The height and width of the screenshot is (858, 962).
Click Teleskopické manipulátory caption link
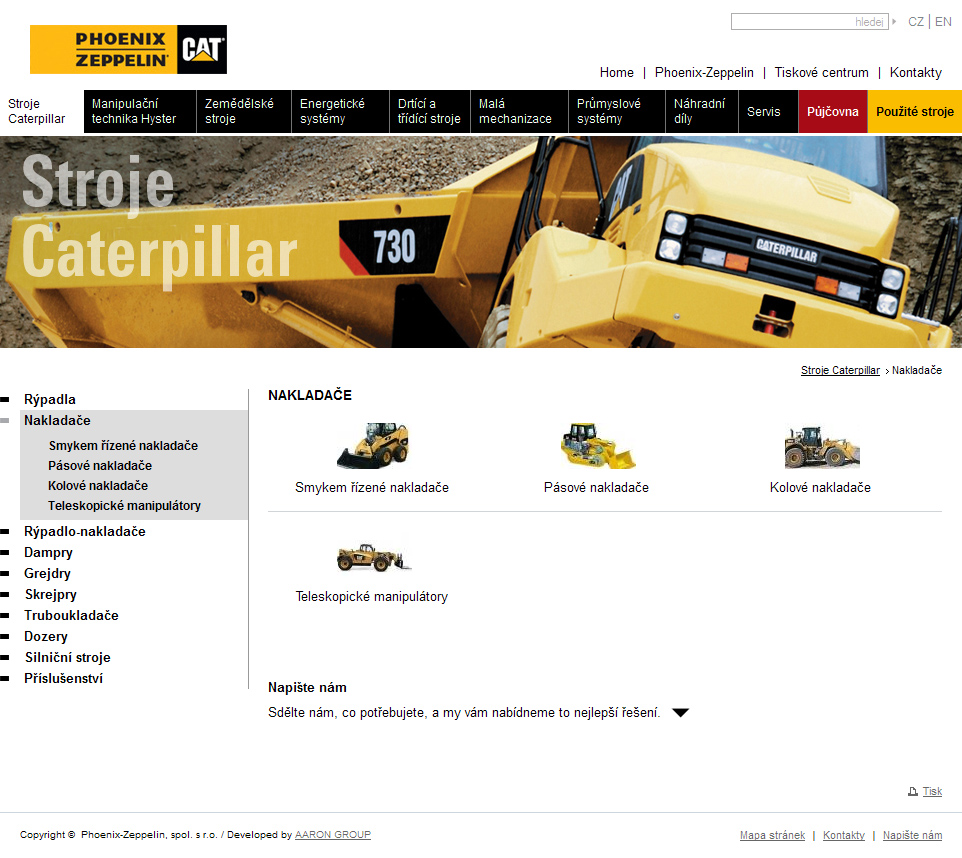click(x=372, y=597)
